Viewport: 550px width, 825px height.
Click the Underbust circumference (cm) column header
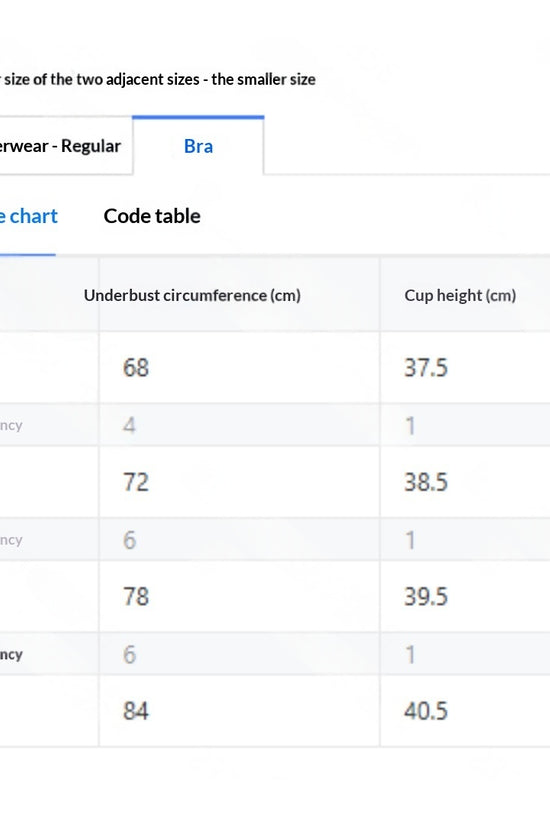(x=192, y=295)
